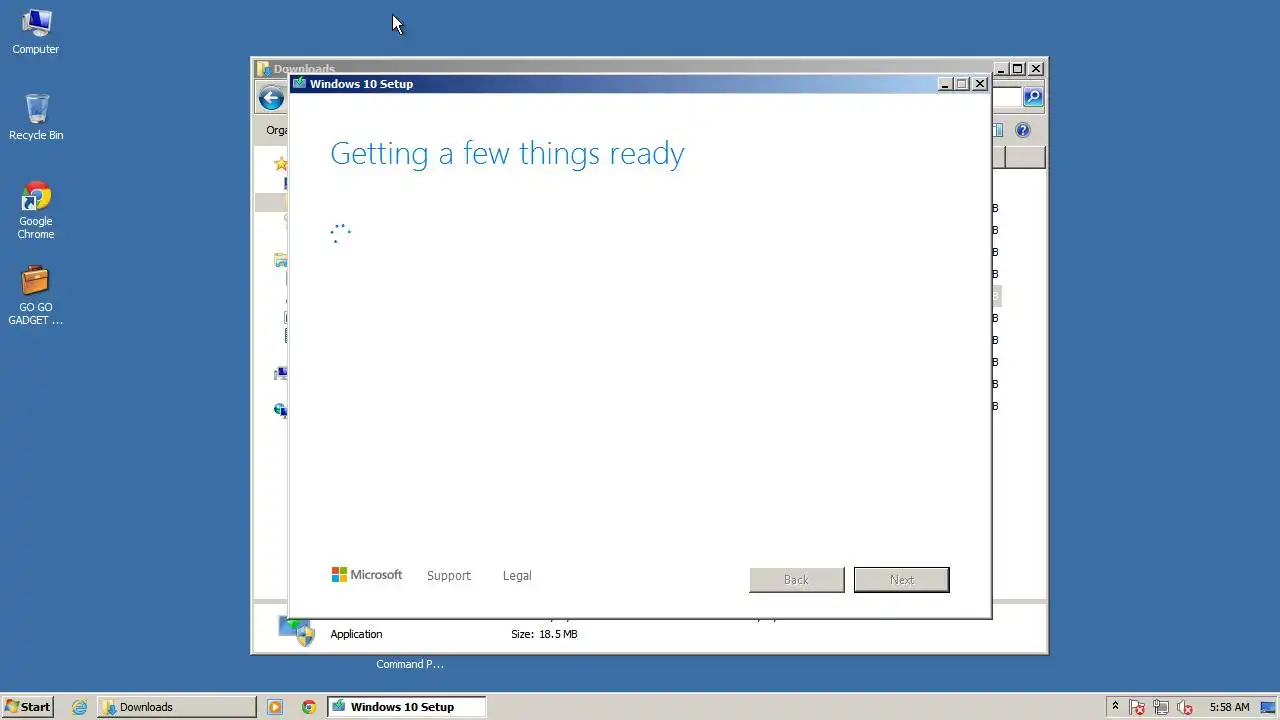Screen dimensions: 1280x720
Task: Click the 5:58 AM clock
Action: tap(1229, 707)
